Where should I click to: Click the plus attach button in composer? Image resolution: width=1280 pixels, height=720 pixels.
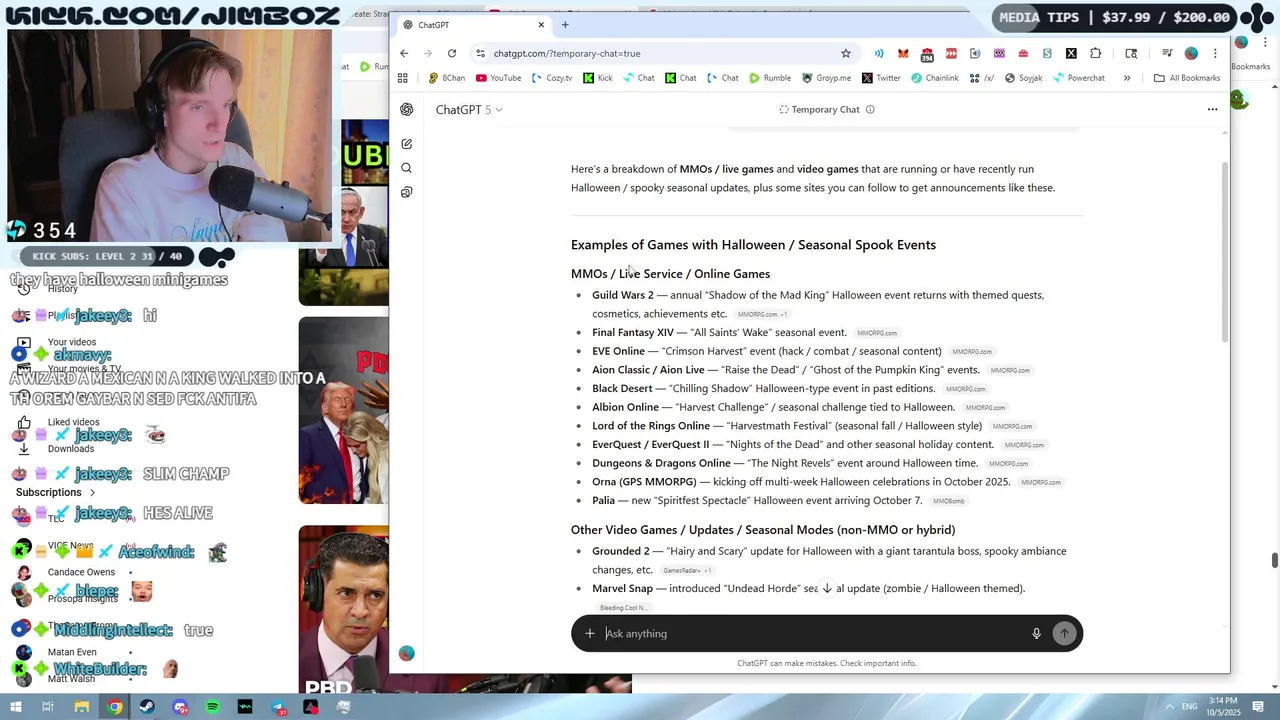click(x=590, y=633)
